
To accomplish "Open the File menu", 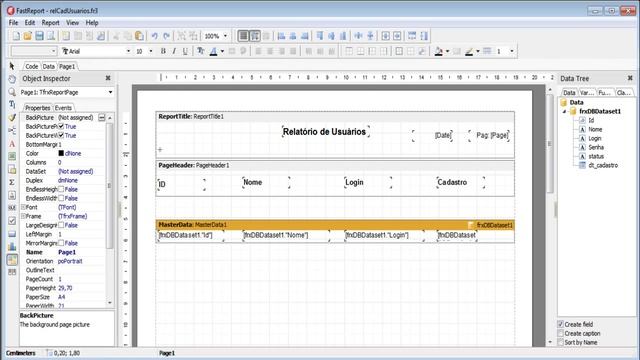I will 13,23.
